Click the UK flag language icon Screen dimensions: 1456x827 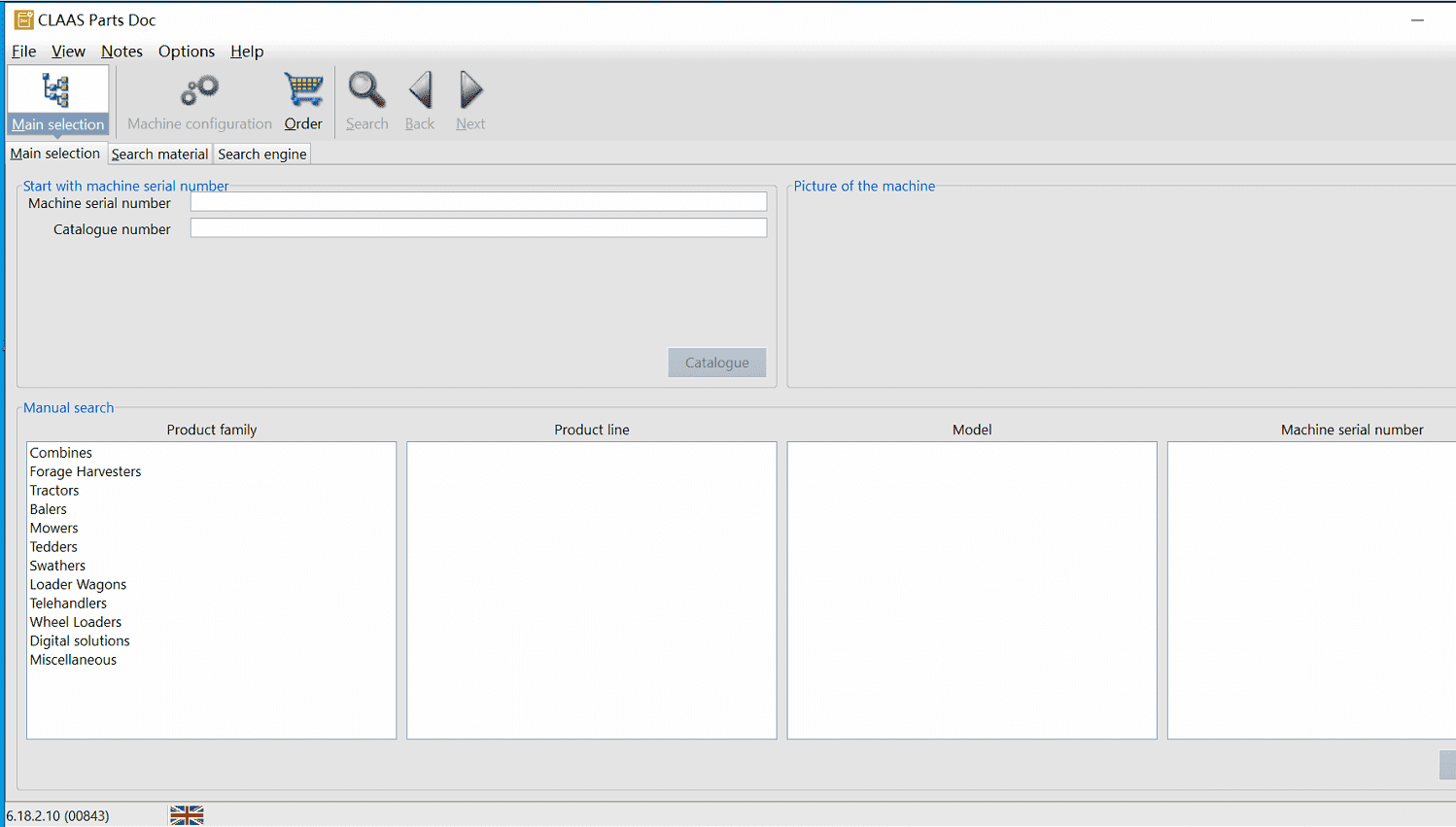click(187, 815)
